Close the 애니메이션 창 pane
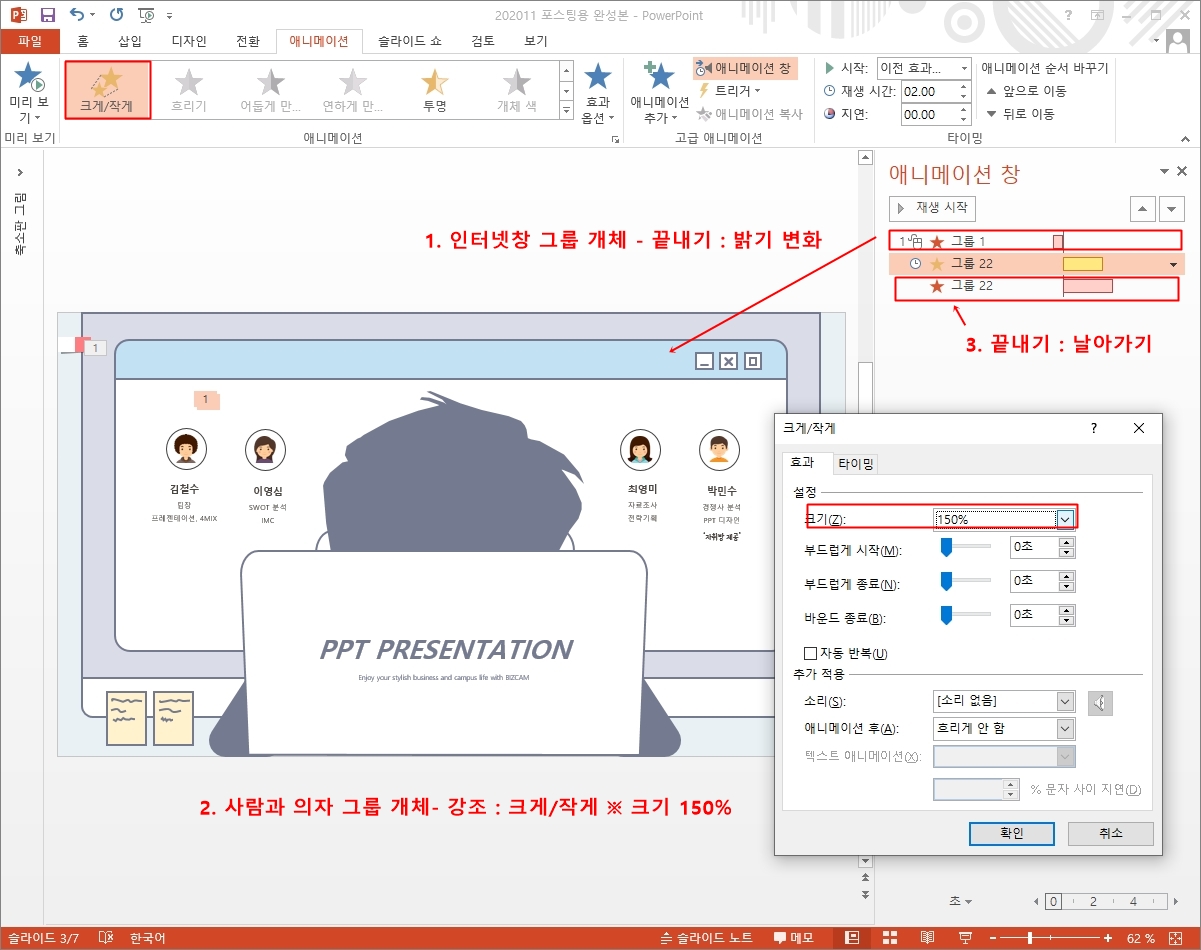1201x950 pixels. pyautogui.click(x=1182, y=172)
